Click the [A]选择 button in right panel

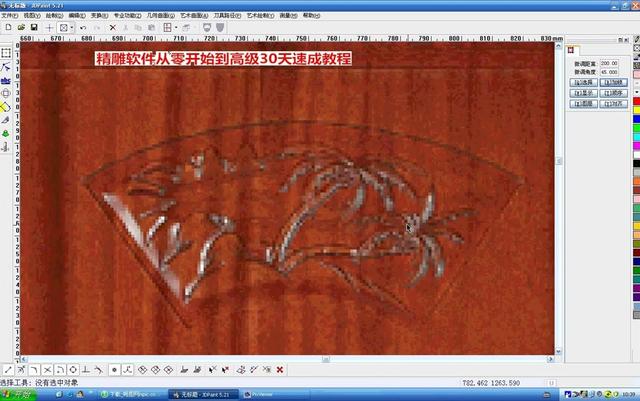pyautogui.click(x=580, y=82)
